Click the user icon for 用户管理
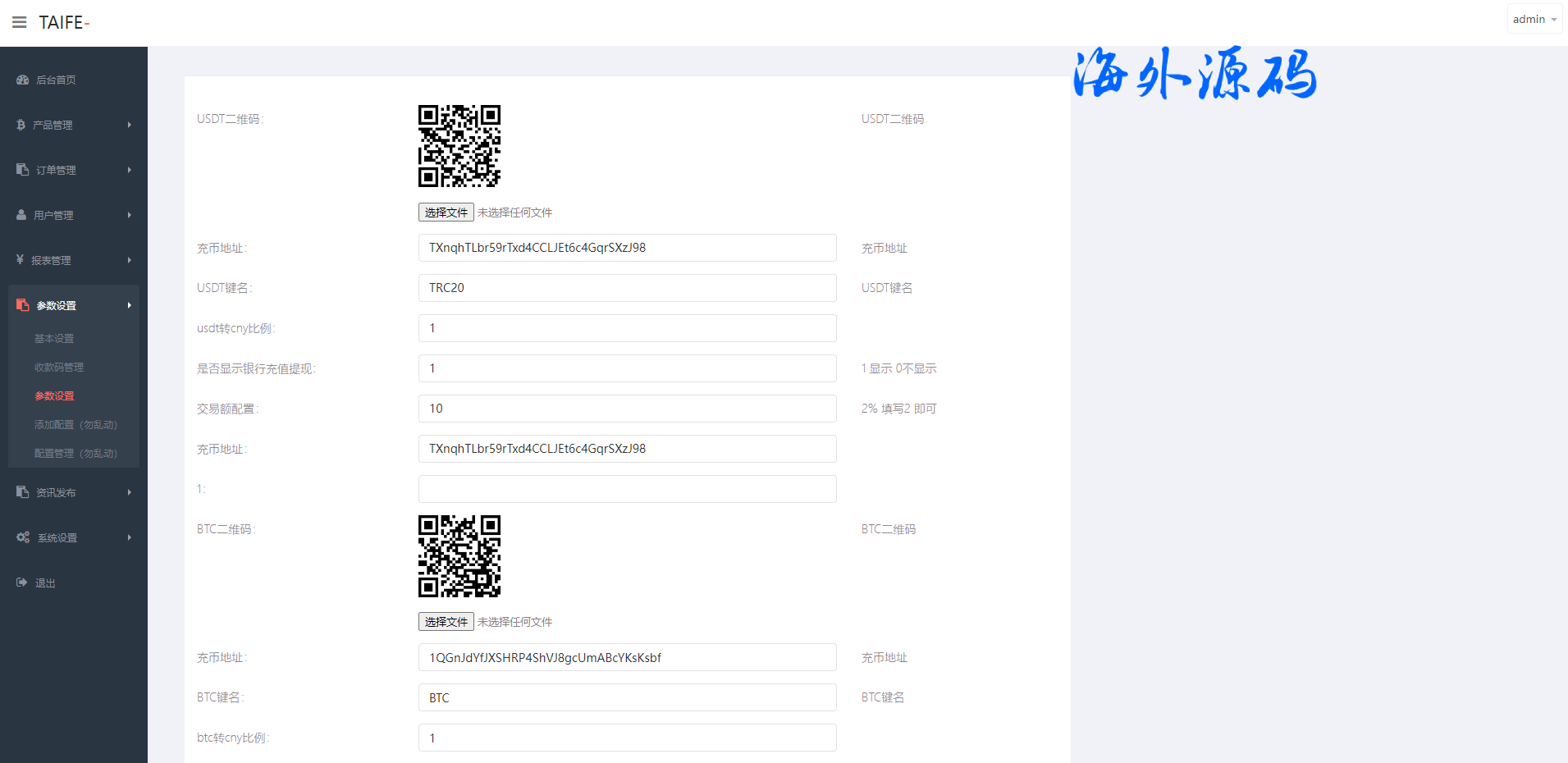The image size is (1568, 763). pos(21,215)
